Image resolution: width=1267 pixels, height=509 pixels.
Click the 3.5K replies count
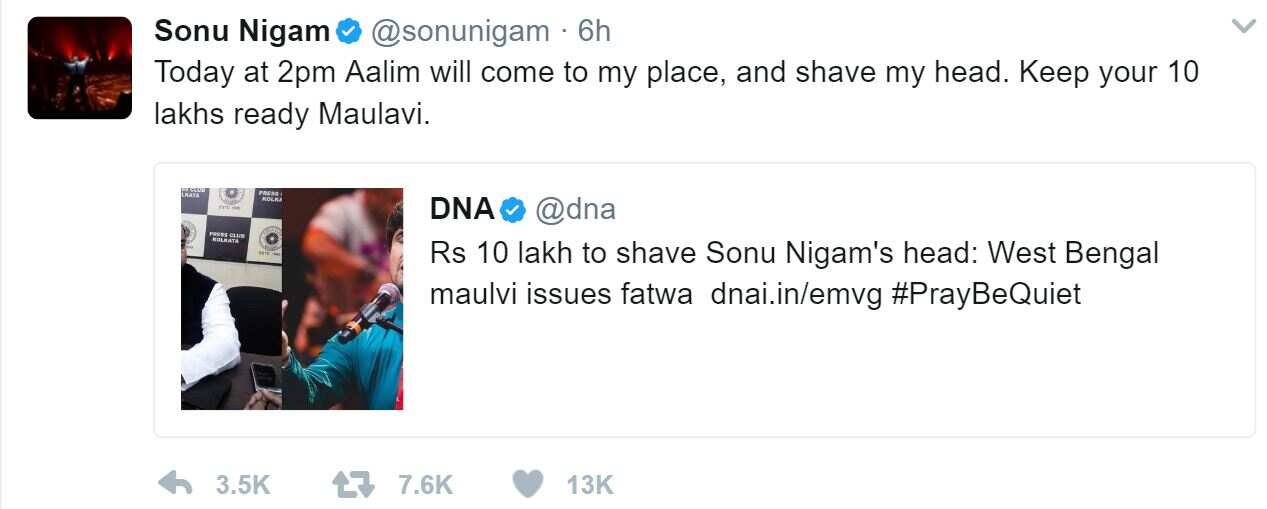click(x=243, y=485)
